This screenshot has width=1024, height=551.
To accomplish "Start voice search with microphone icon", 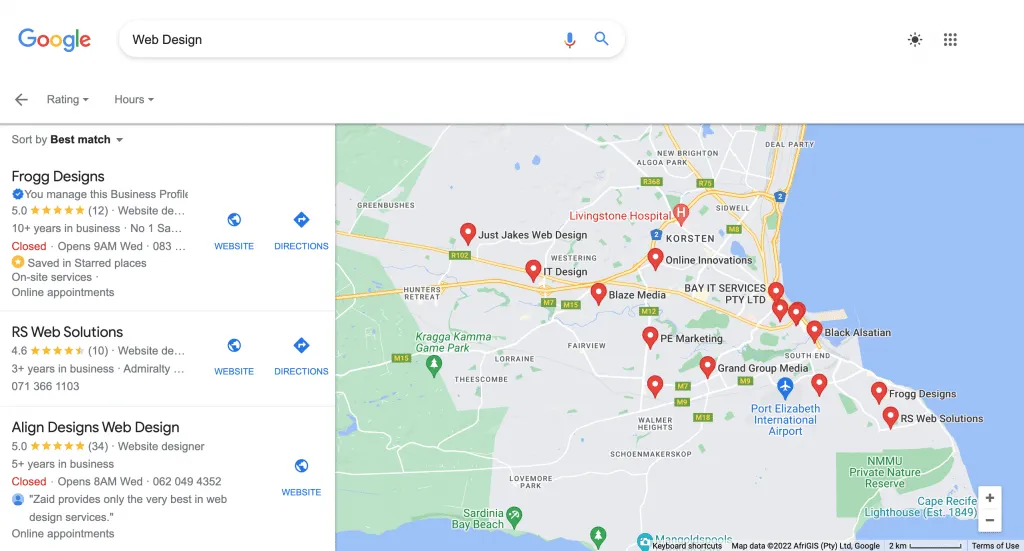I will tap(569, 40).
